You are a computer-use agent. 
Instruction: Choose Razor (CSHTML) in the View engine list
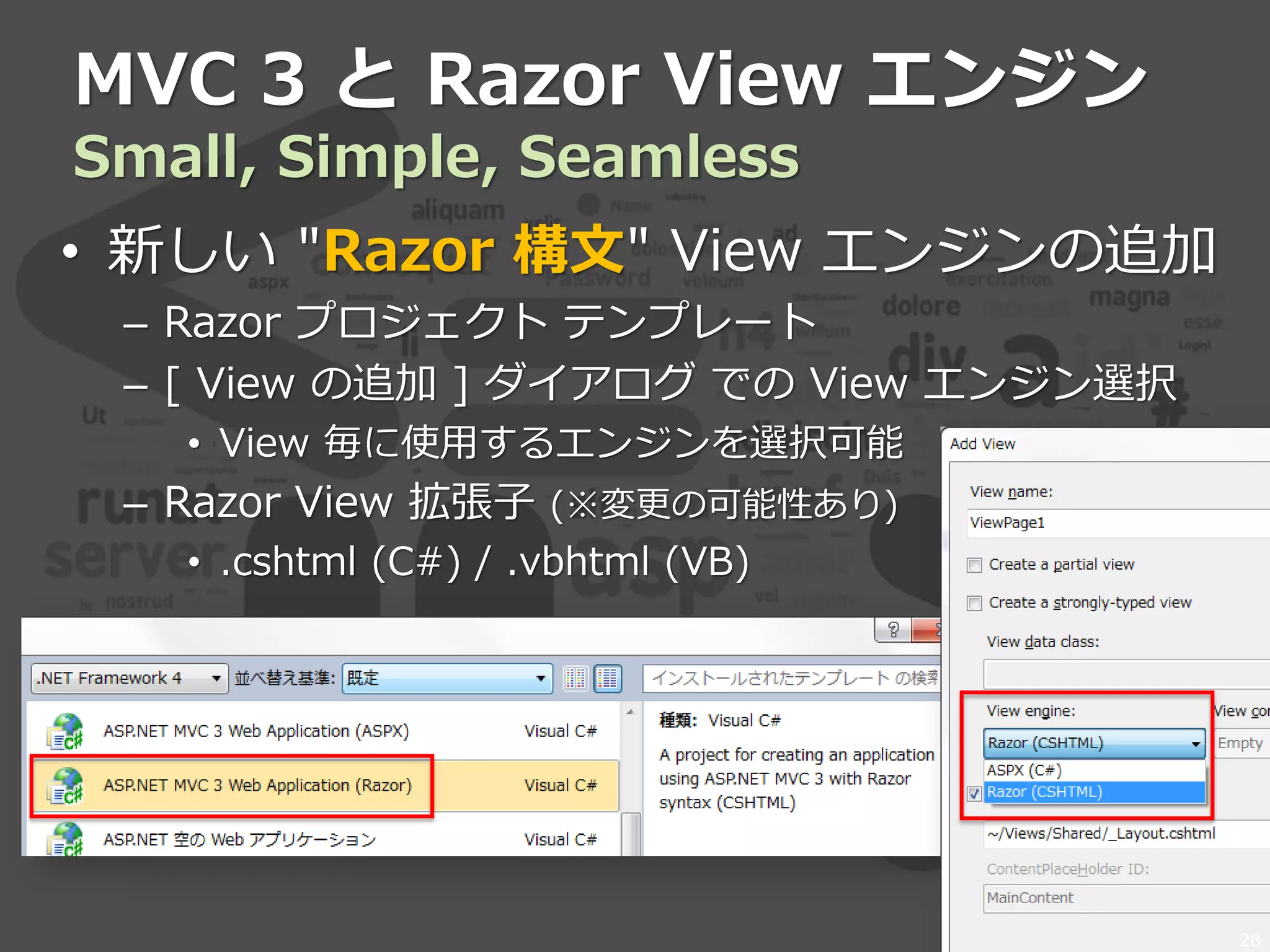pos(1095,792)
